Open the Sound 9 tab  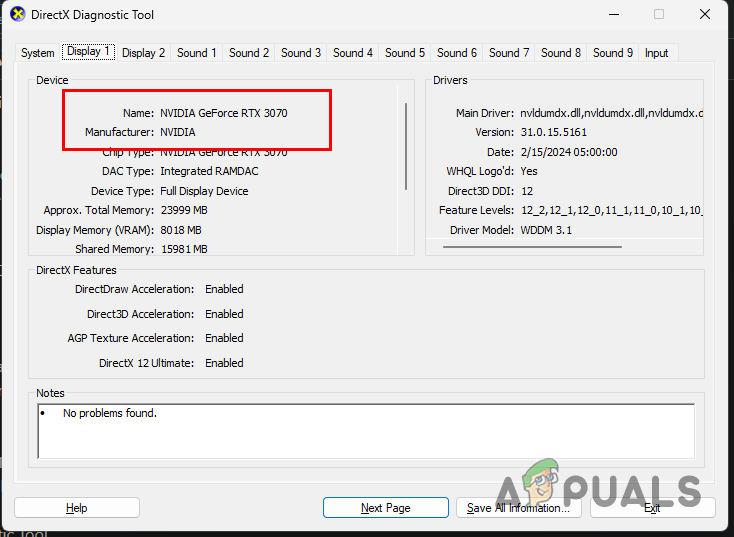pos(612,53)
